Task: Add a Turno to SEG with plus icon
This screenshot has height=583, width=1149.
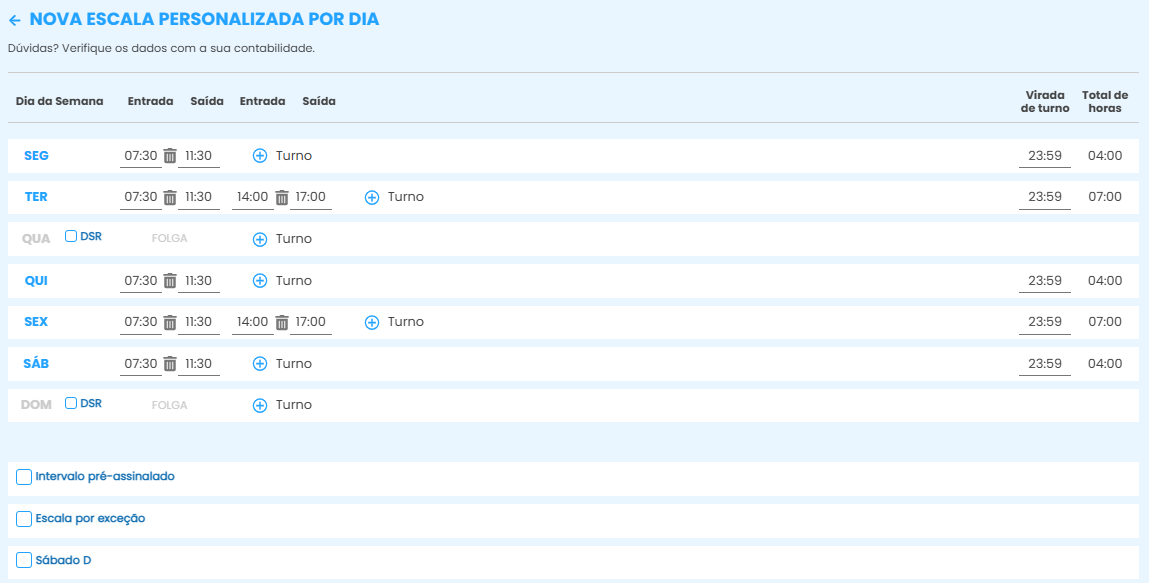Action: pyautogui.click(x=260, y=156)
